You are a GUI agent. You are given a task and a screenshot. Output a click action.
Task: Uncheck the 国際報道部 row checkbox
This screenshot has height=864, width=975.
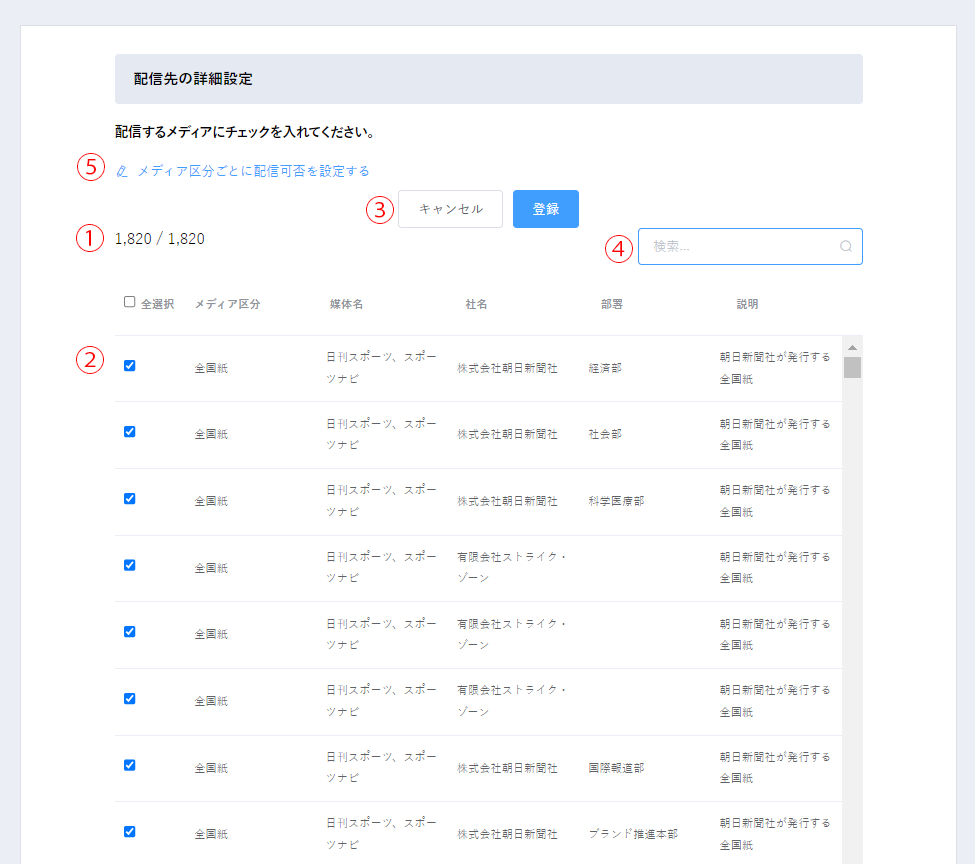129,765
